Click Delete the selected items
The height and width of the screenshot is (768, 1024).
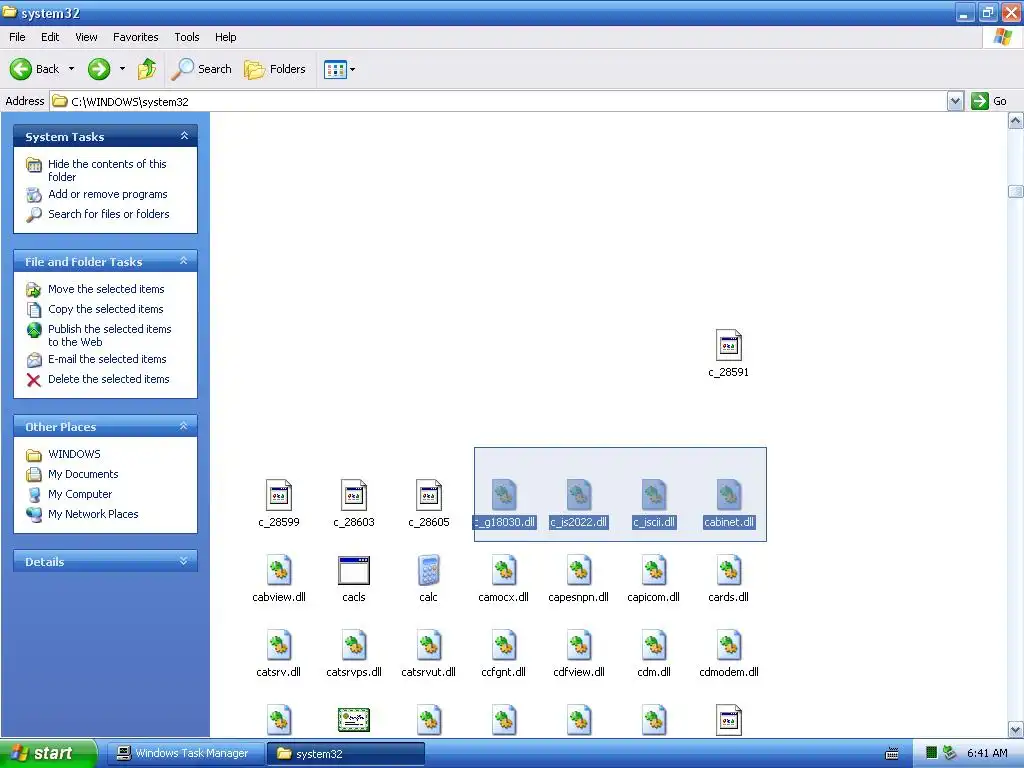108,379
